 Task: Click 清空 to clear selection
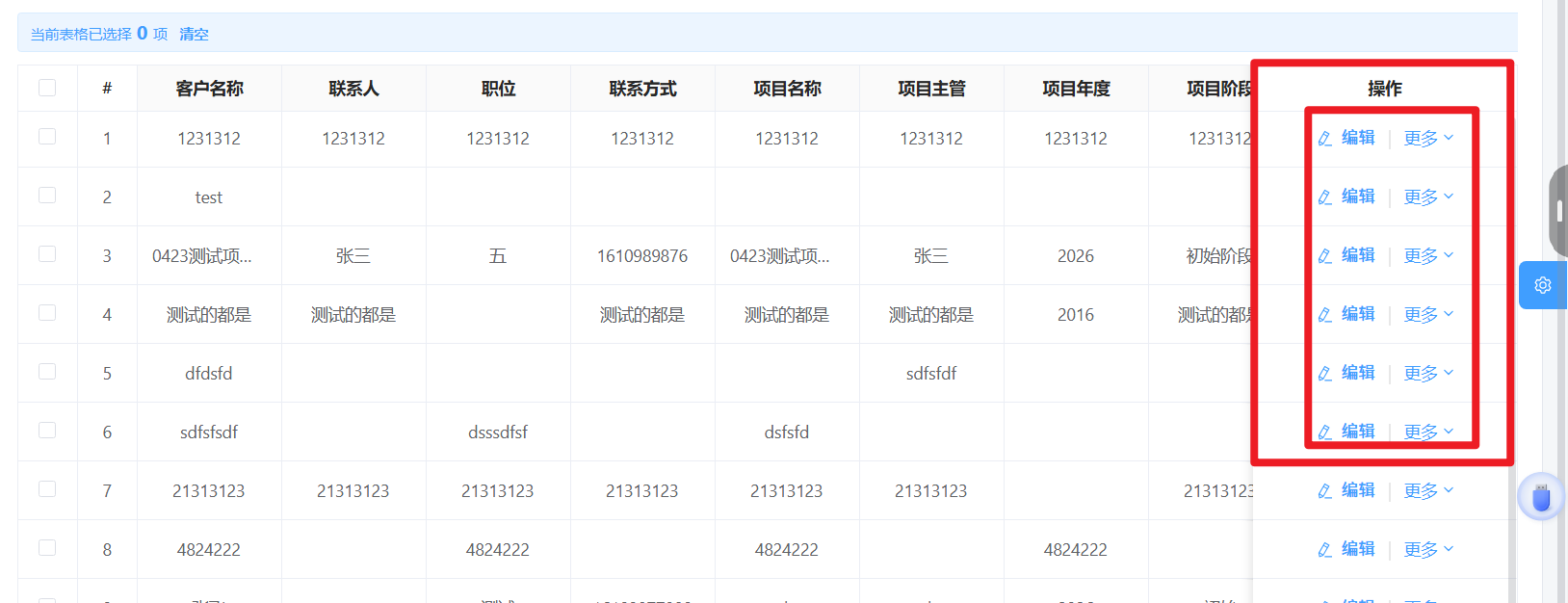tap(194, 34)
